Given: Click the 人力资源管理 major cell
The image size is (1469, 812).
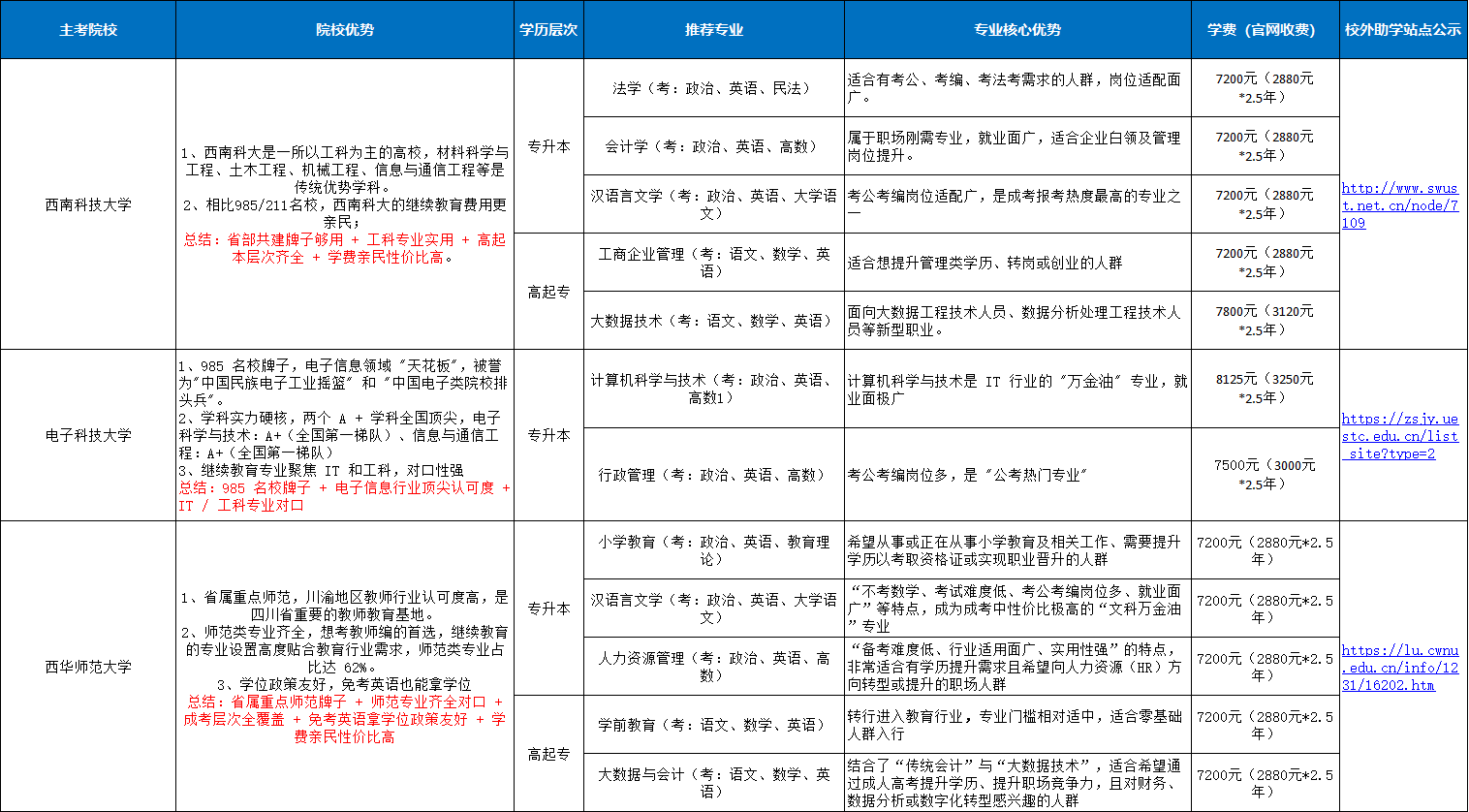Looking at the screenshot, I should click(x=714, y=667).
